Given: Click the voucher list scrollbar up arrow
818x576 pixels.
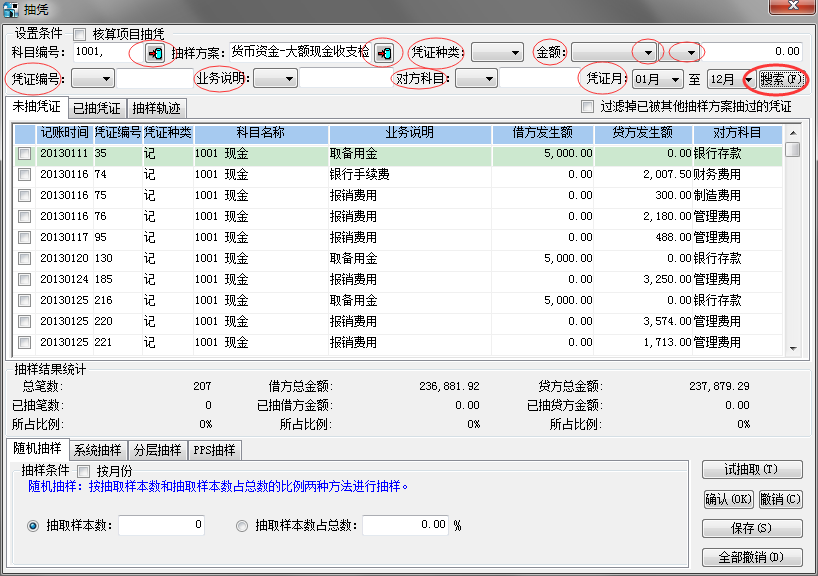Looking at the screenshot, I should coord(793,133).
